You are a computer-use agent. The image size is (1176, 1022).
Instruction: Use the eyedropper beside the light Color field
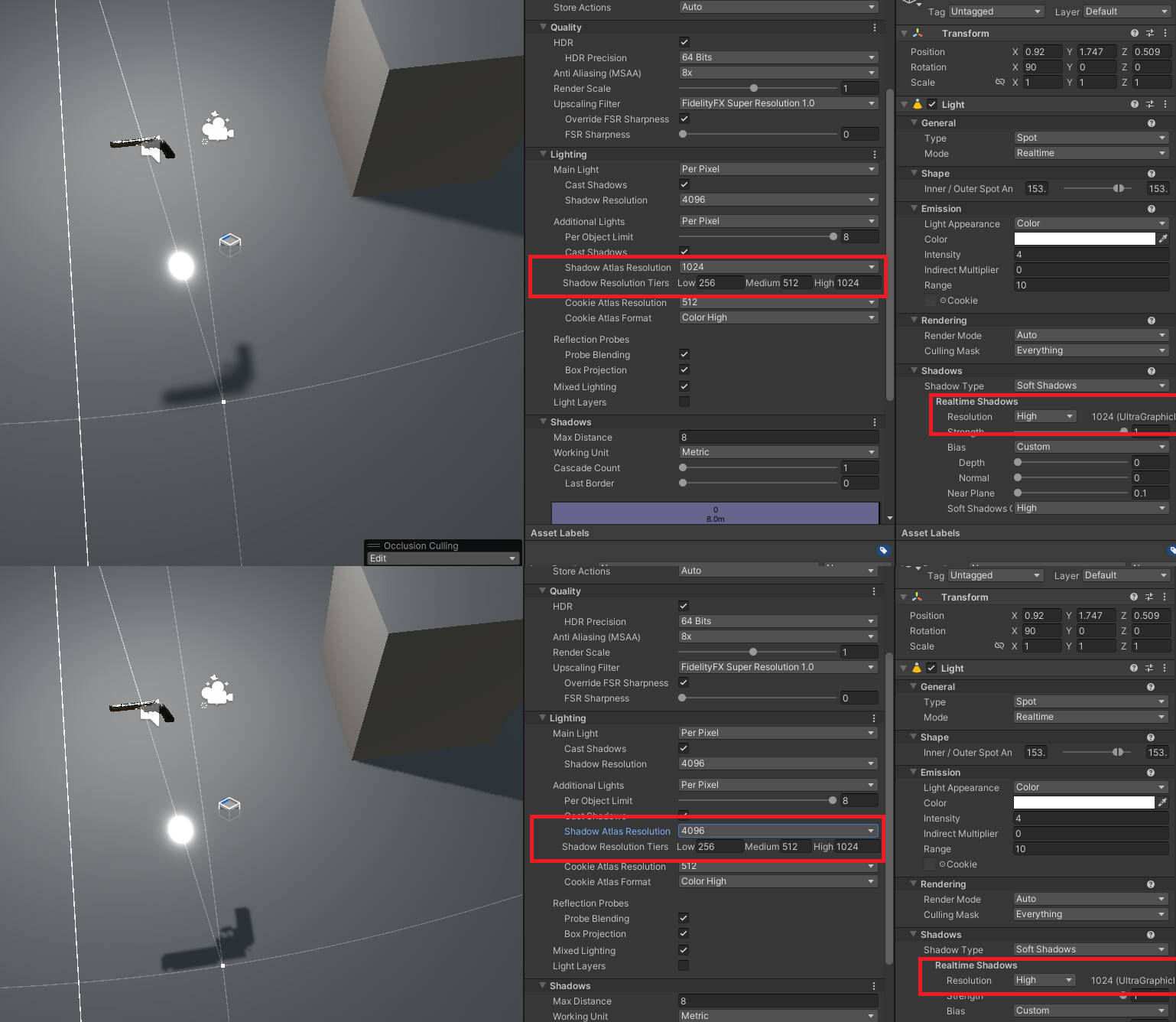point(1165,239)
